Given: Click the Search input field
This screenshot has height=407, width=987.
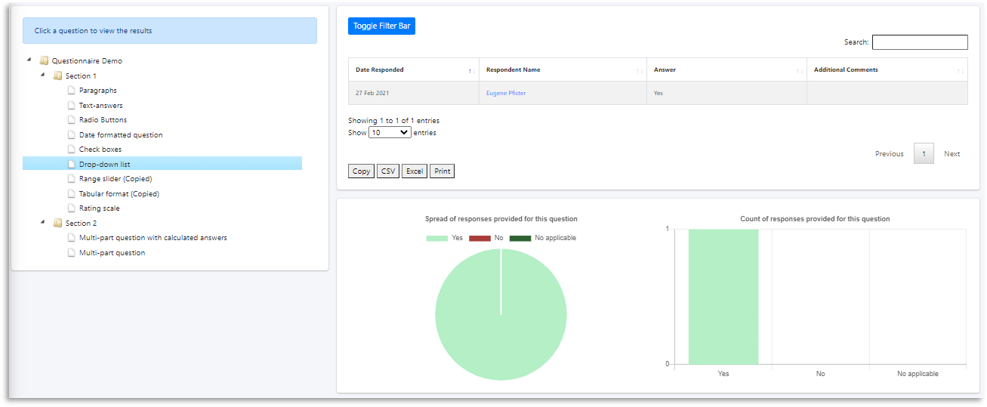Looking at the screenshot, I should pos(919,42).
